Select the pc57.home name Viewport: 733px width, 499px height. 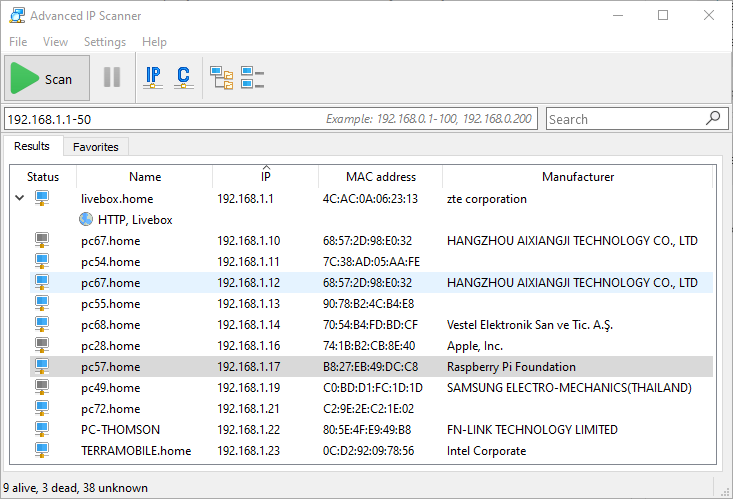[110, 367]
